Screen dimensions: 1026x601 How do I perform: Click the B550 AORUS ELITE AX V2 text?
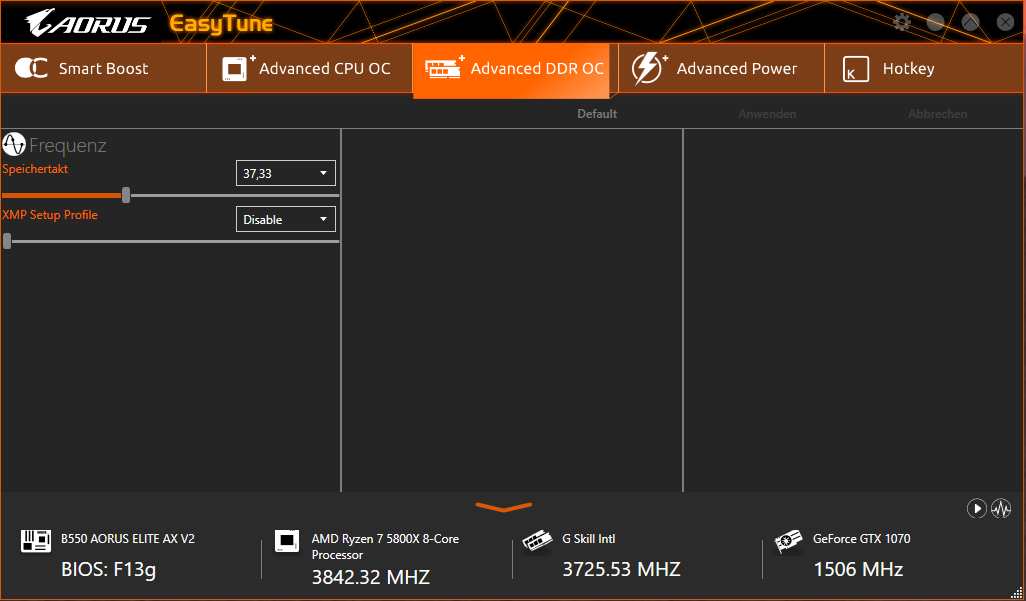[128, 539]
